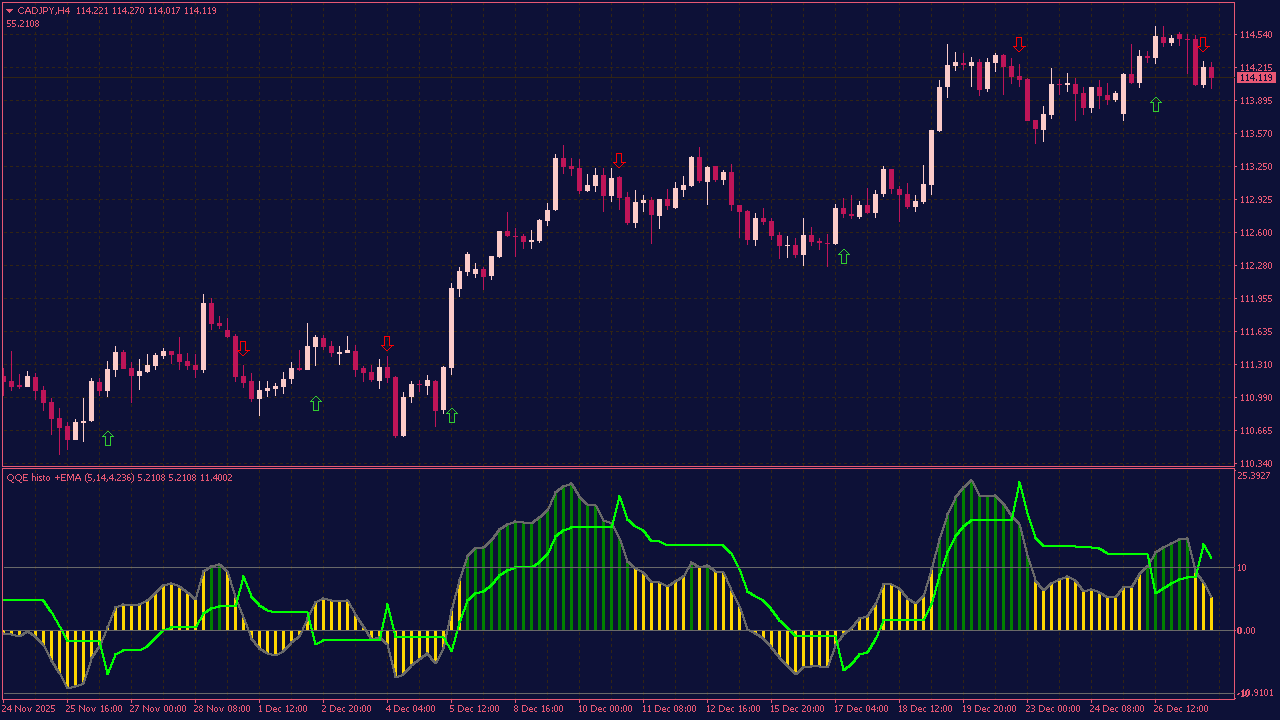The width and height of the screenshot is (1280, 720).
Task: Click the highlighted current price 114.119 label
Action: click(x=1255, y=78)
